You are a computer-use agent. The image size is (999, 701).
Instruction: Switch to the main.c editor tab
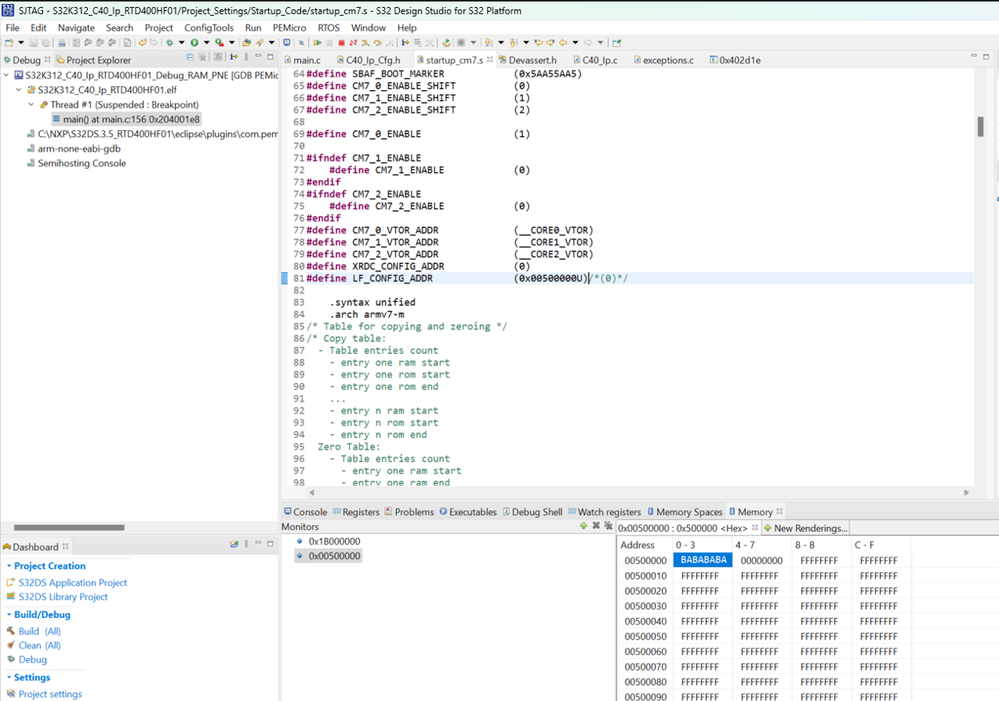[306, 60]
